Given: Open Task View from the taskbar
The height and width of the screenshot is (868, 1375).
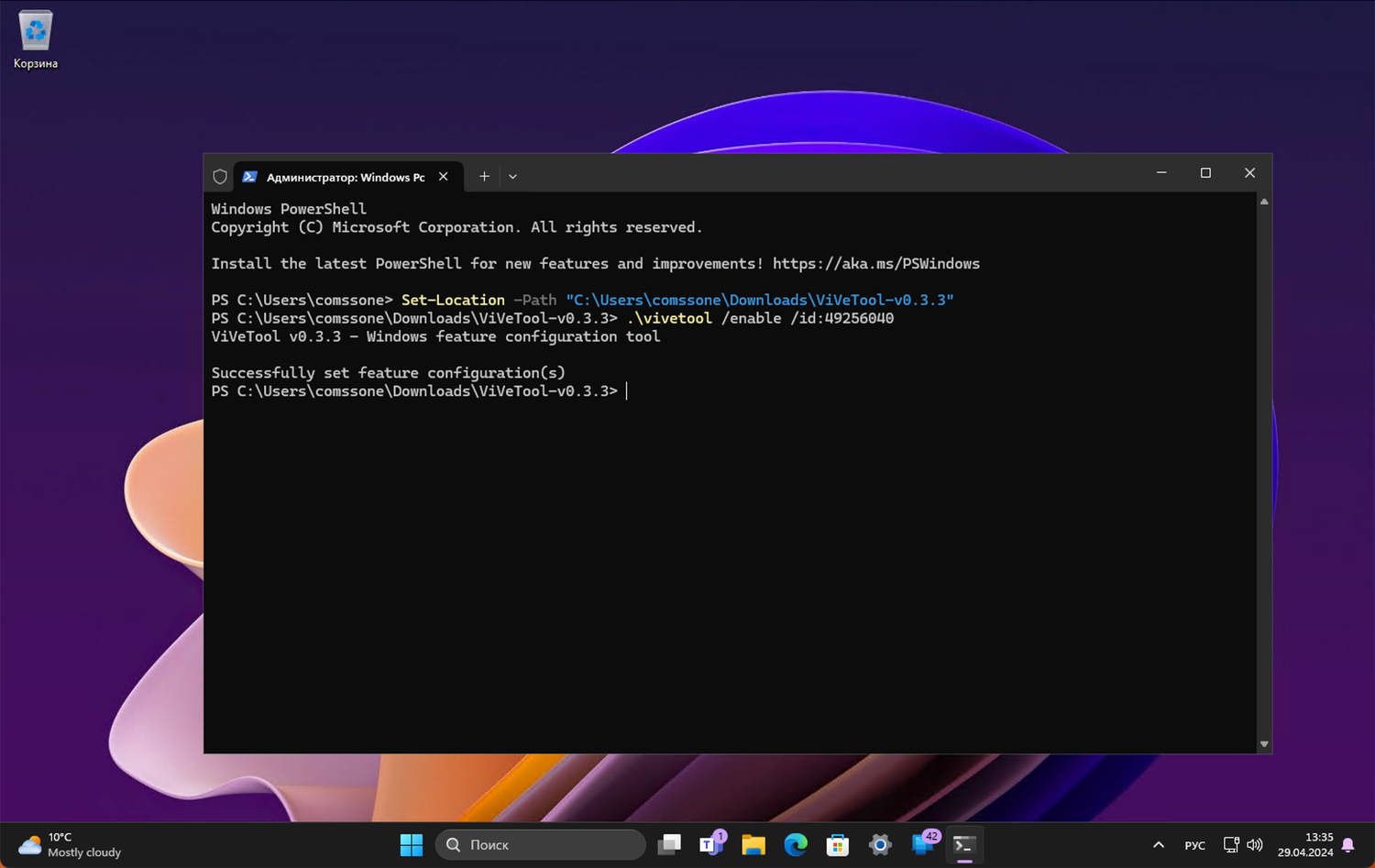Looking at the screenshot, I should pos(669,844).
